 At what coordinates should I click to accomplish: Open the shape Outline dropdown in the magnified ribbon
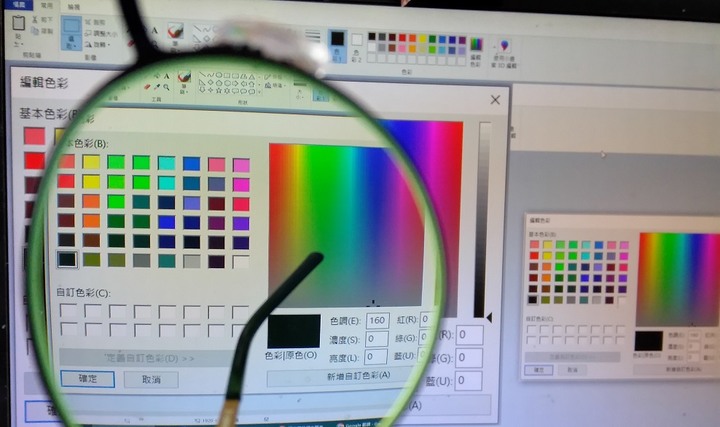point(275,77)
